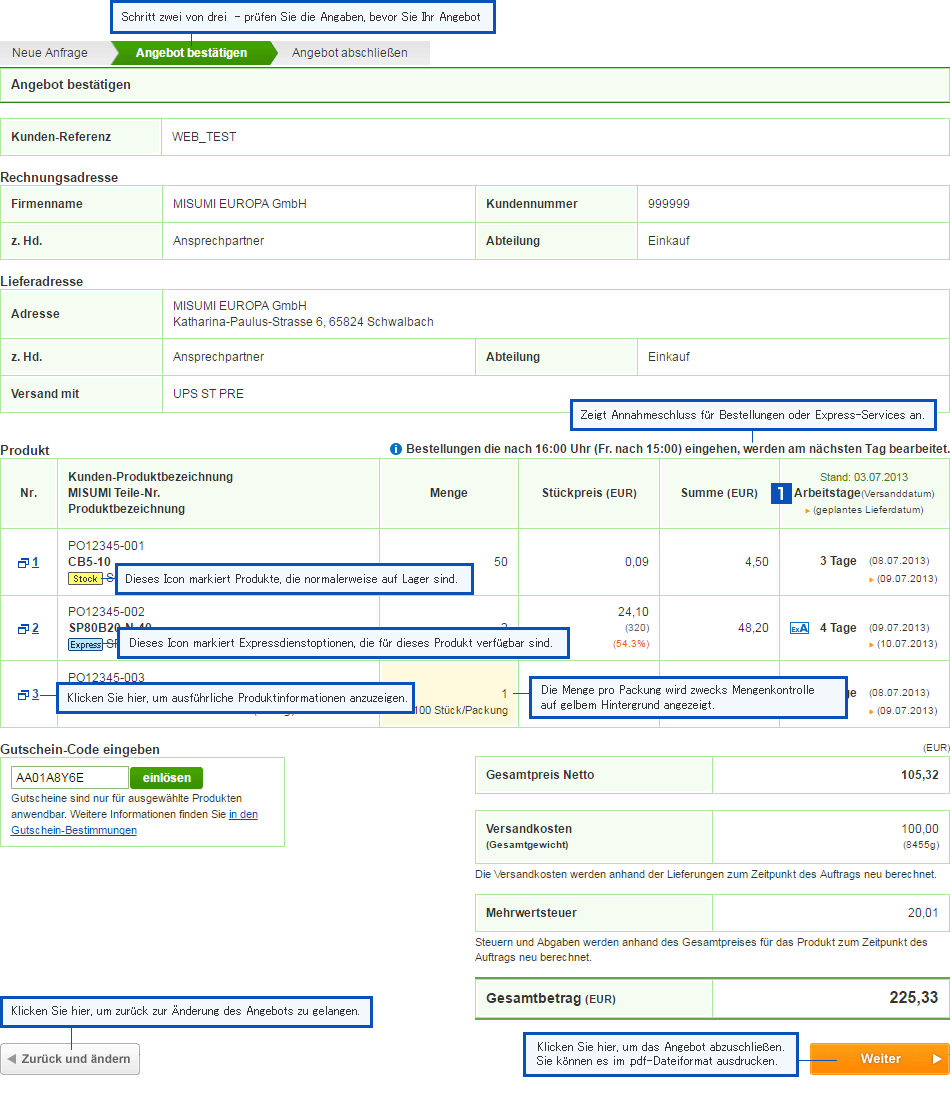Click the Gesamtbetrag total 225,33
The height and width of the screenshot is (1100, 950).
[x=914, y=998]
